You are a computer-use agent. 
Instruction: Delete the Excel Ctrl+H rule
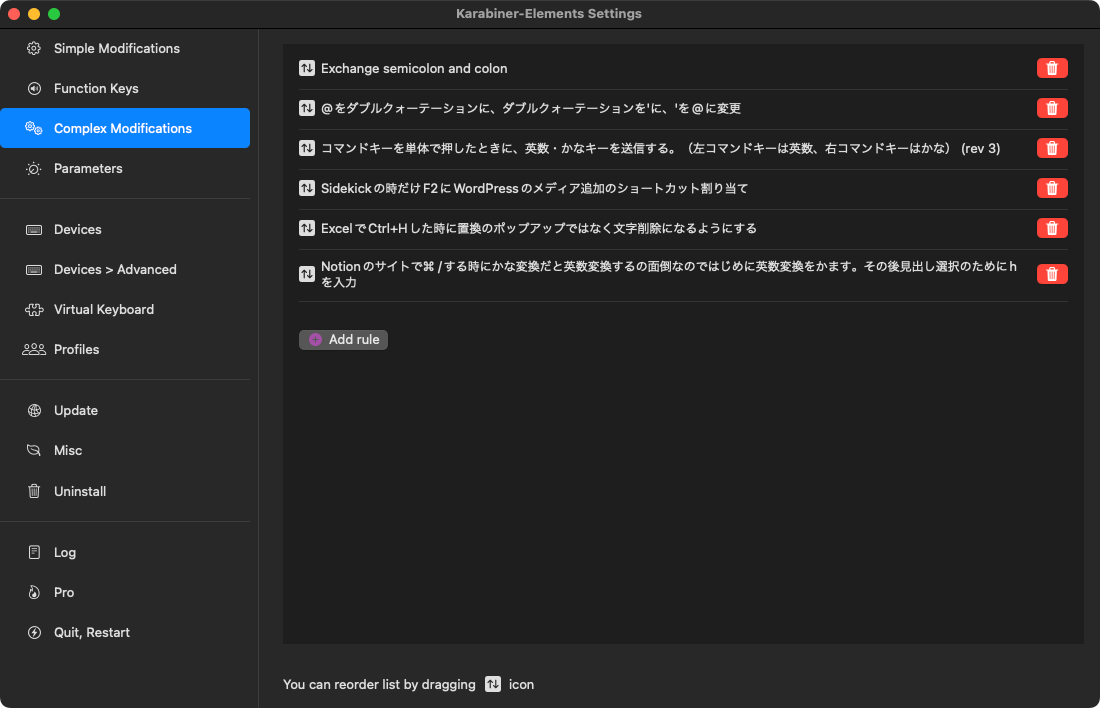pyautogui.click(x=1052, y=228)
